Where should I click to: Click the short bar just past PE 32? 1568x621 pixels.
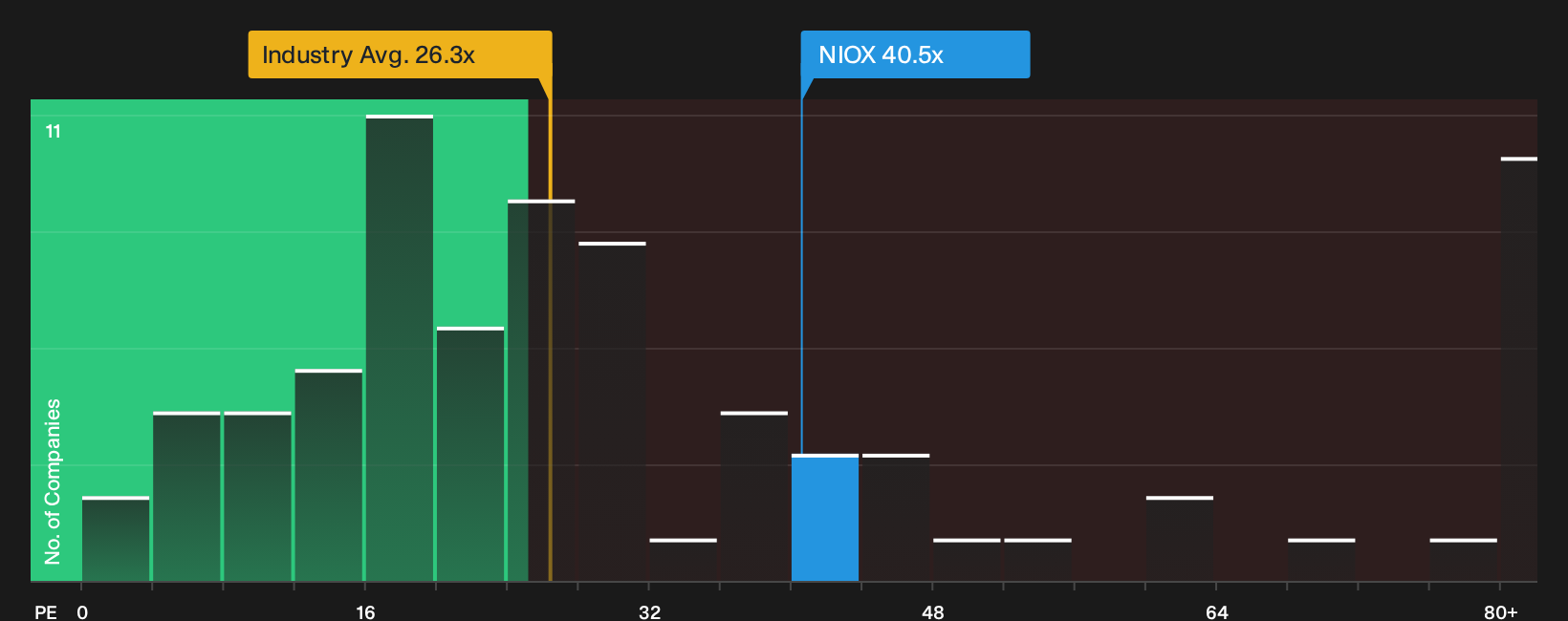[x=683, y=560]
